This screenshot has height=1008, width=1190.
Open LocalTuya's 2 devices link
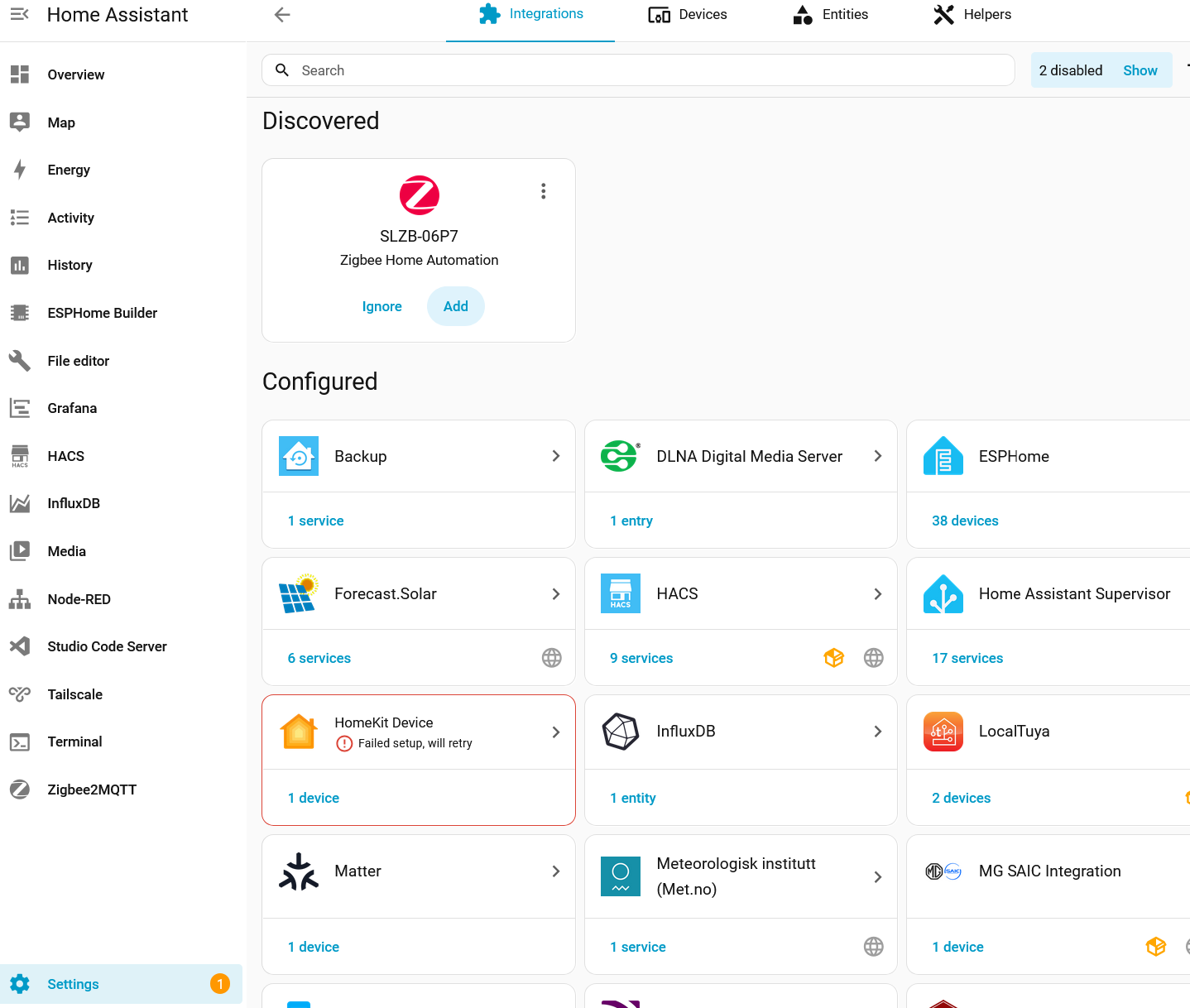tap(962, 798)
